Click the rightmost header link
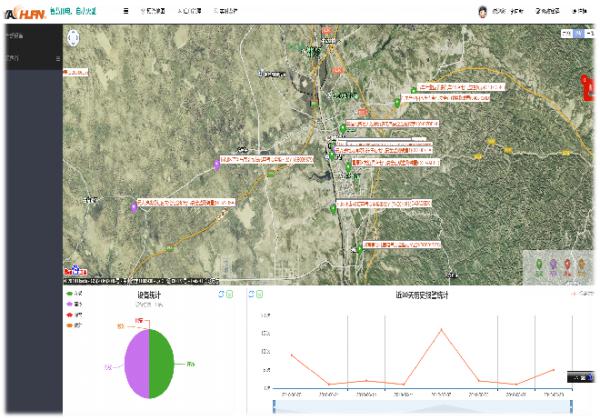 [579, 10]
